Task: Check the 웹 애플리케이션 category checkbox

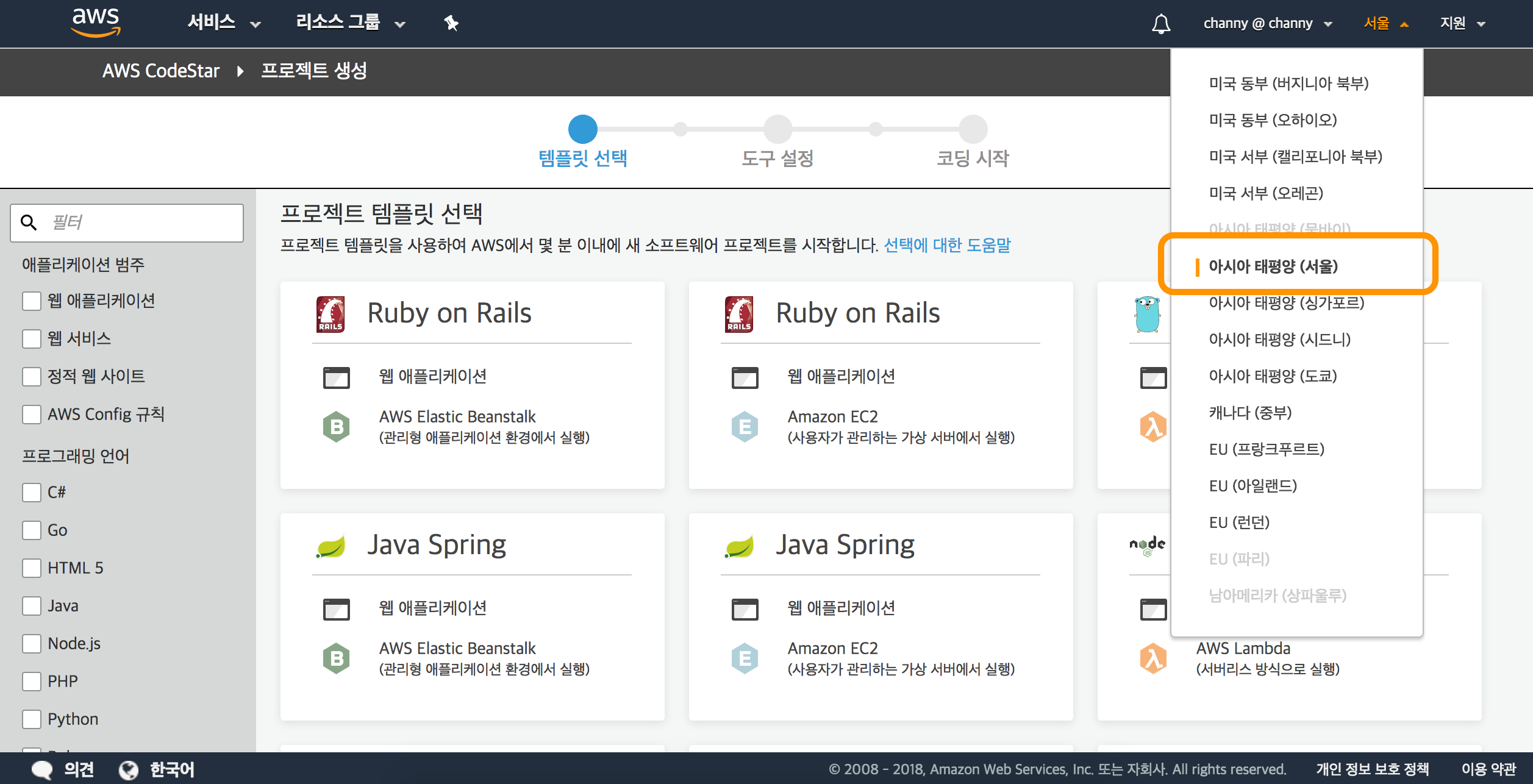Action: point(32,301)
